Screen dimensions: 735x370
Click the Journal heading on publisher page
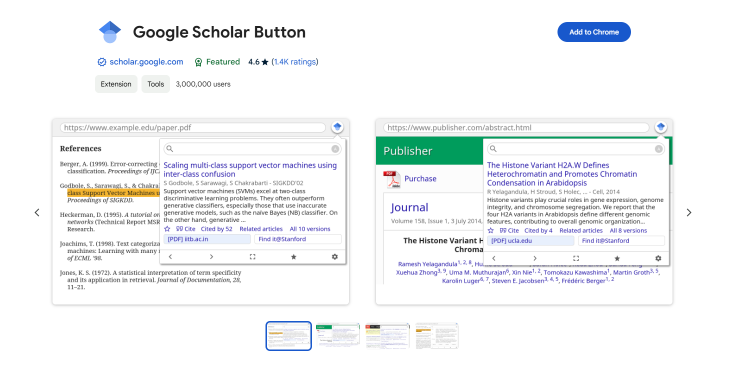(409, 207)
